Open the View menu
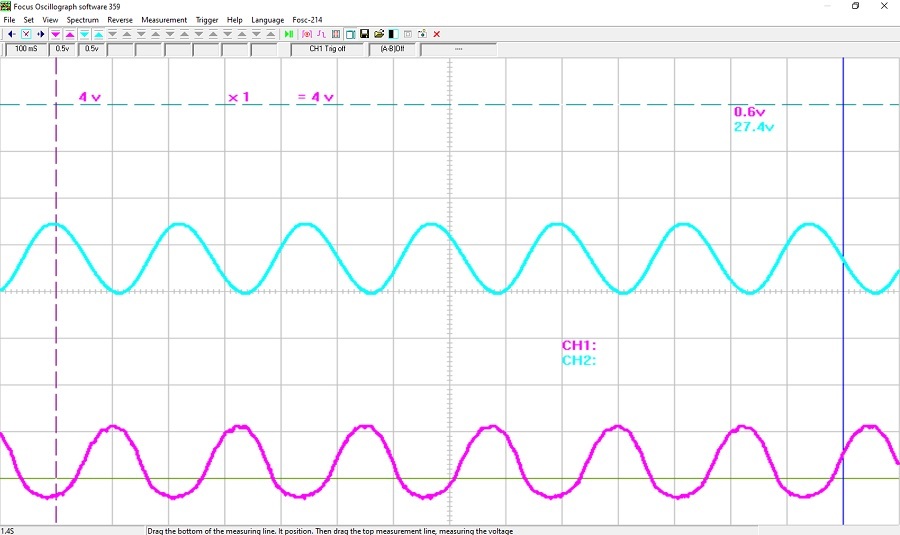Screen dimensions: 900x535 pyautogui.click(x=50, y=20)
